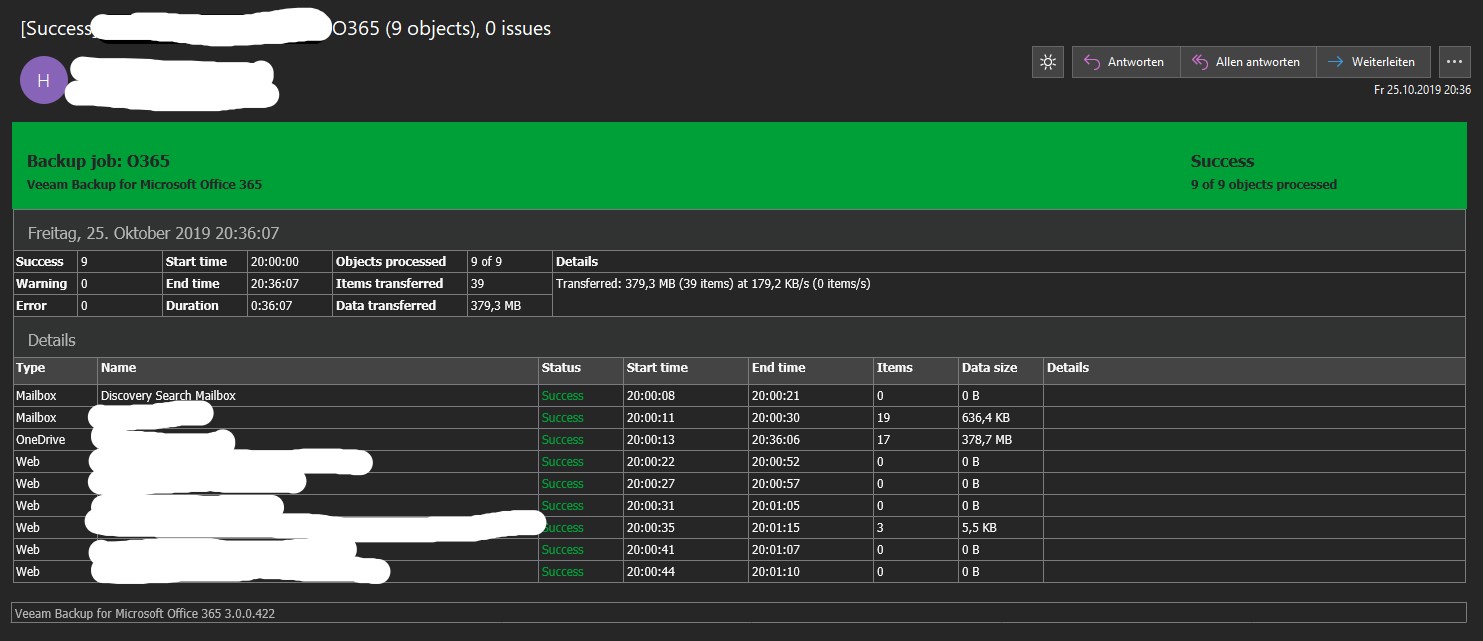Select start time 20:00:44 in last row
1483x641 pixels.
652,572
